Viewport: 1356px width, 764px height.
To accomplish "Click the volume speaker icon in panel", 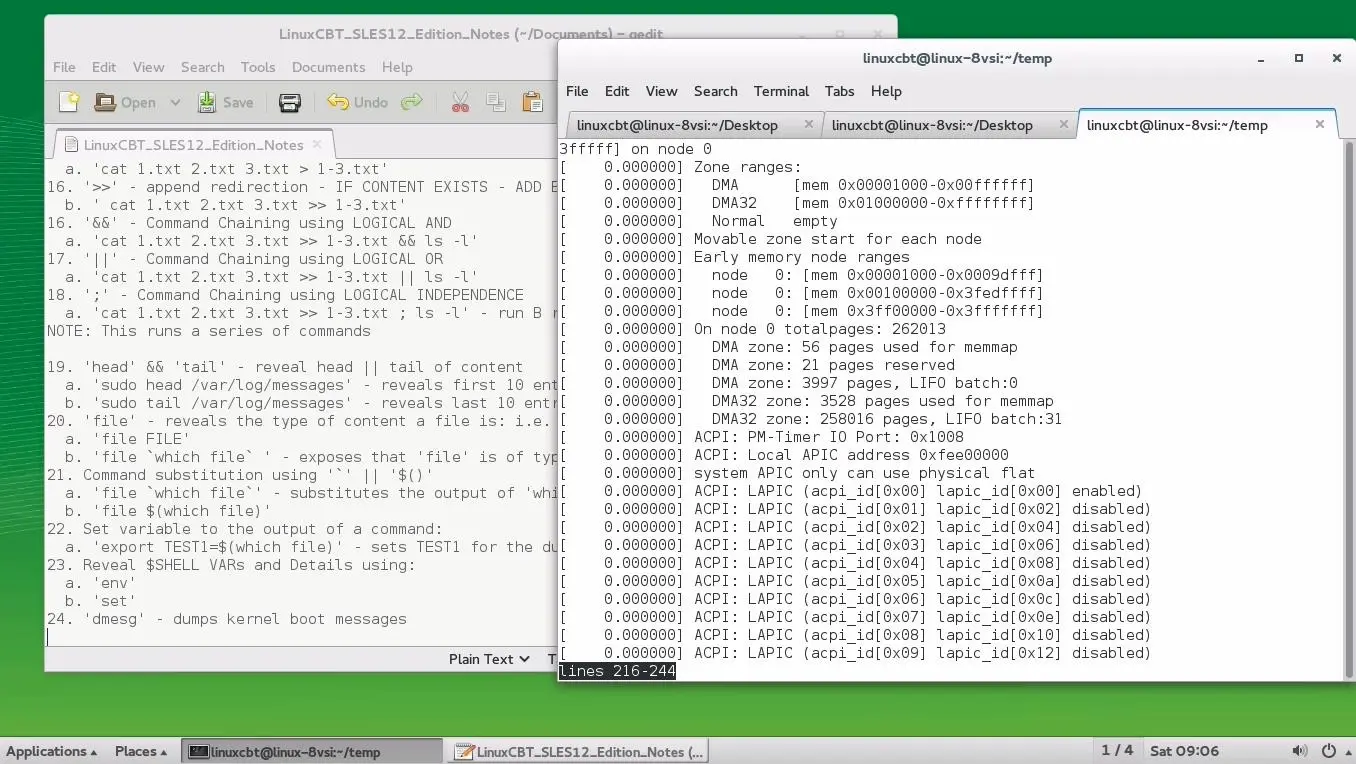I will pyautogui.click(x=1299, y=750).
